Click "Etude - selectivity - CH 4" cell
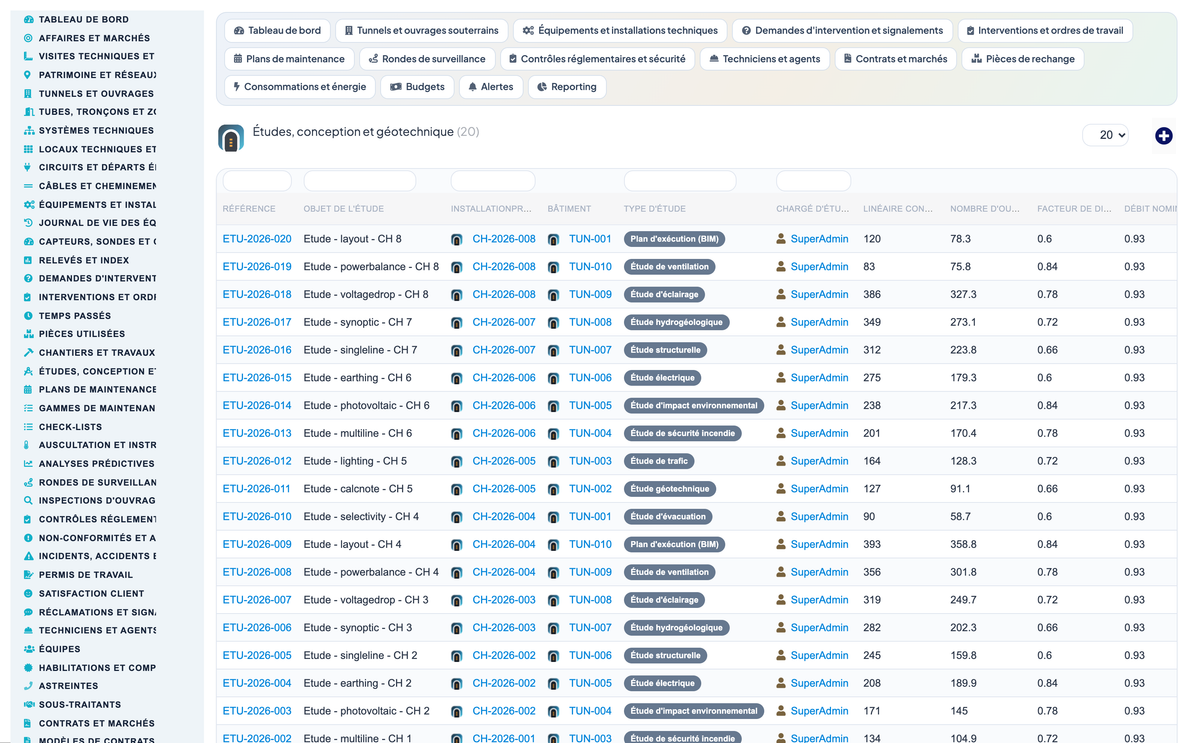Image resolution: width=1200 pixels, height=743 pixels. pos(361,517)
